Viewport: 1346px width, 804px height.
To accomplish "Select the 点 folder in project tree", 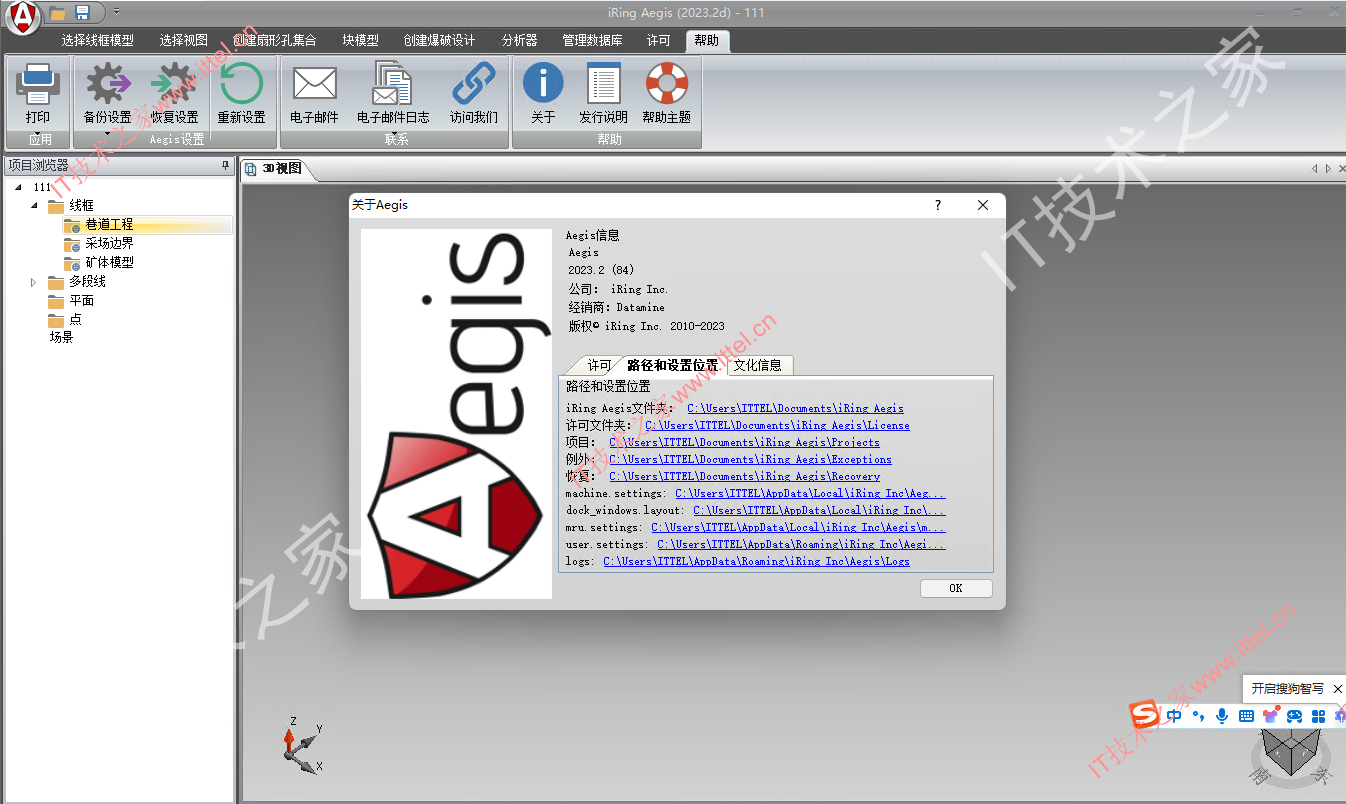I will pos(75,320).
